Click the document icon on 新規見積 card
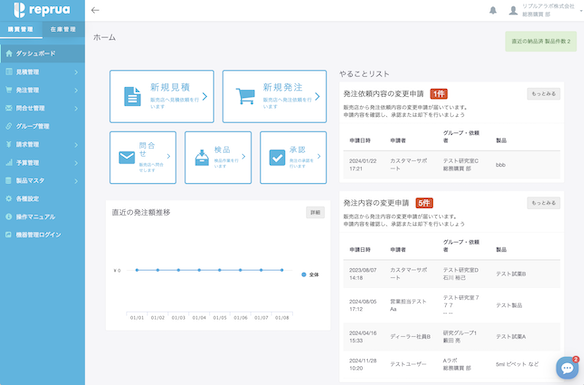Viewport: 584px width, 385px height. tap(132, 96)
